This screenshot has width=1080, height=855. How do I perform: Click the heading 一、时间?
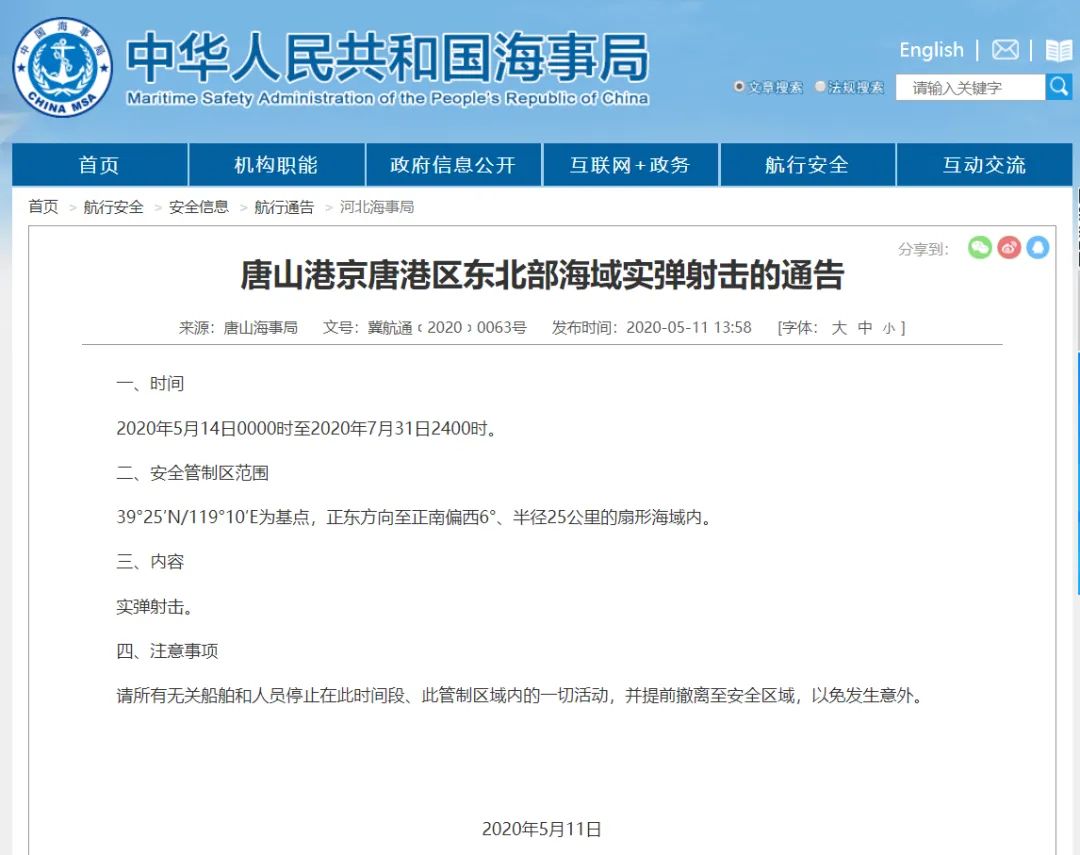(150, 384)
